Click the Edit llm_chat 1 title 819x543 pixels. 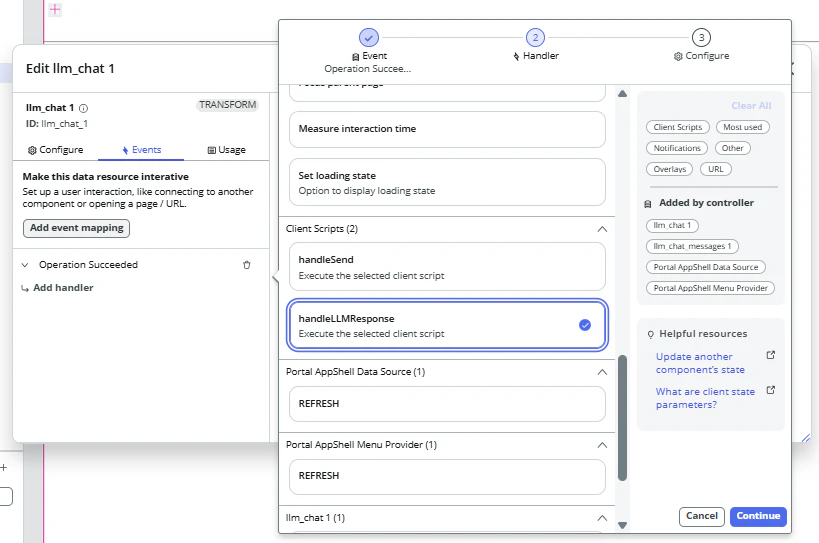click(x=70, y=68)
